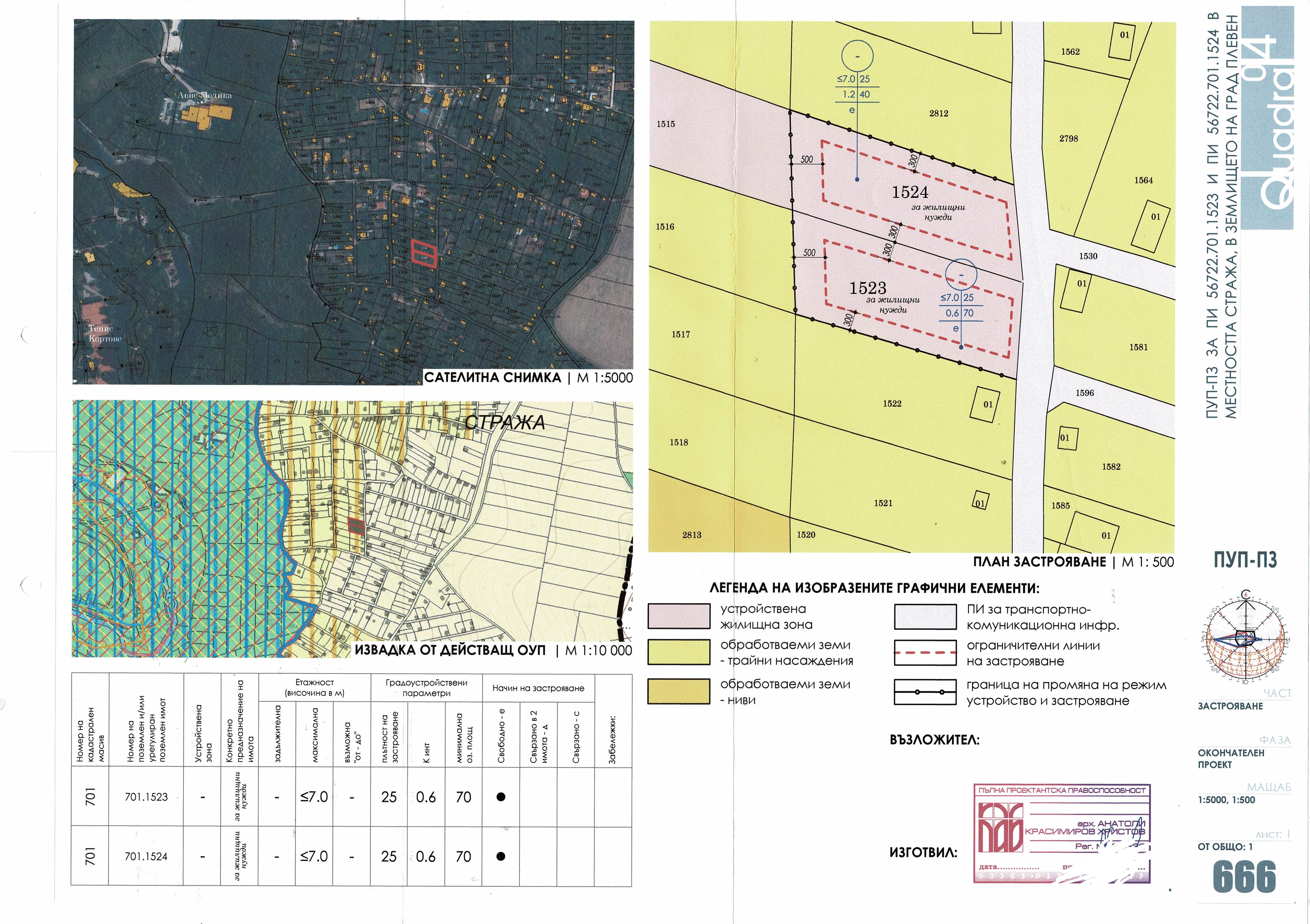
Task: Click parcel 1515 label
Action: [x=665, y=123]
